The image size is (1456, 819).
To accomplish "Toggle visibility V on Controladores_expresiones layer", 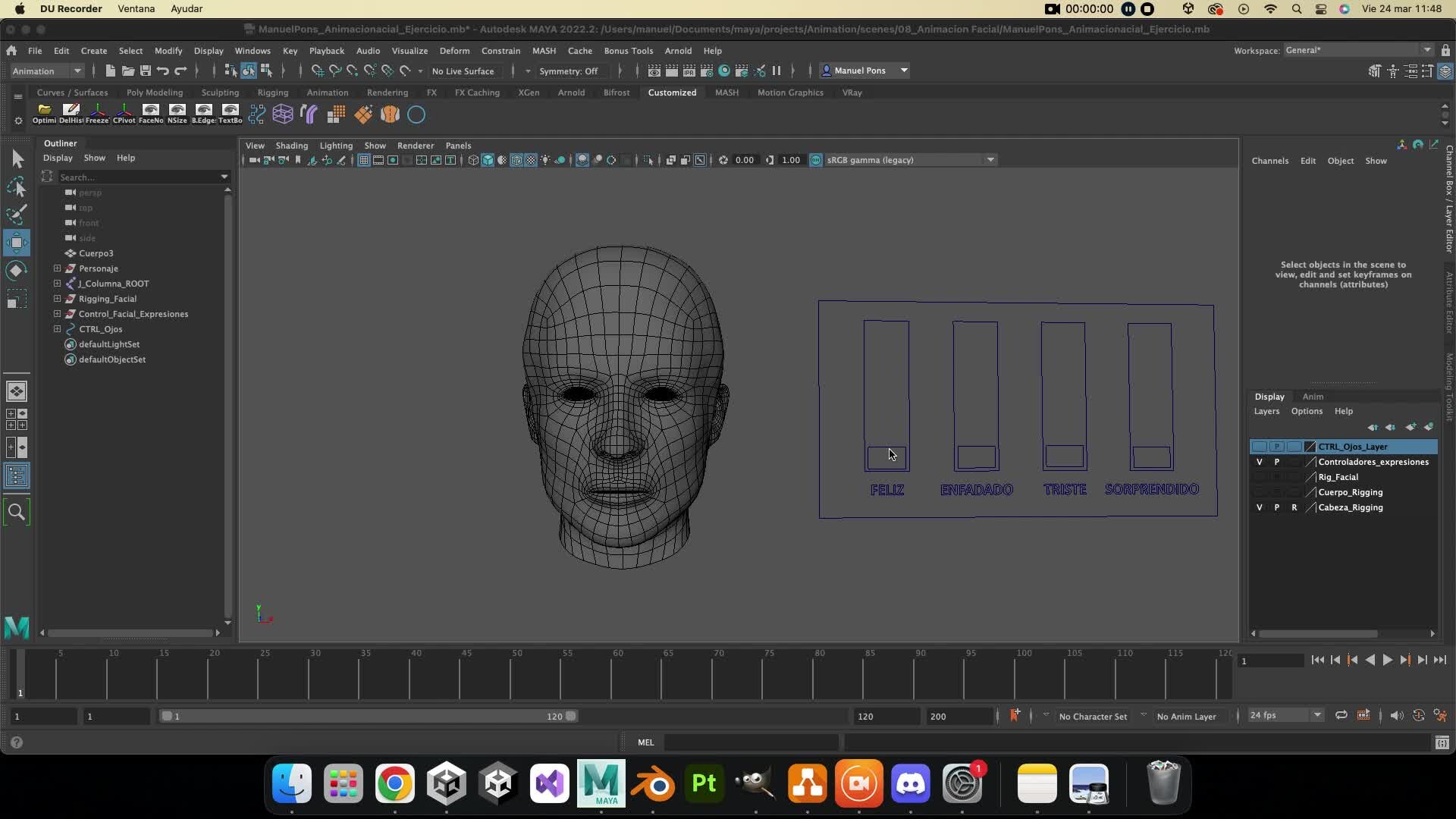I will [x=1258, y=461].
